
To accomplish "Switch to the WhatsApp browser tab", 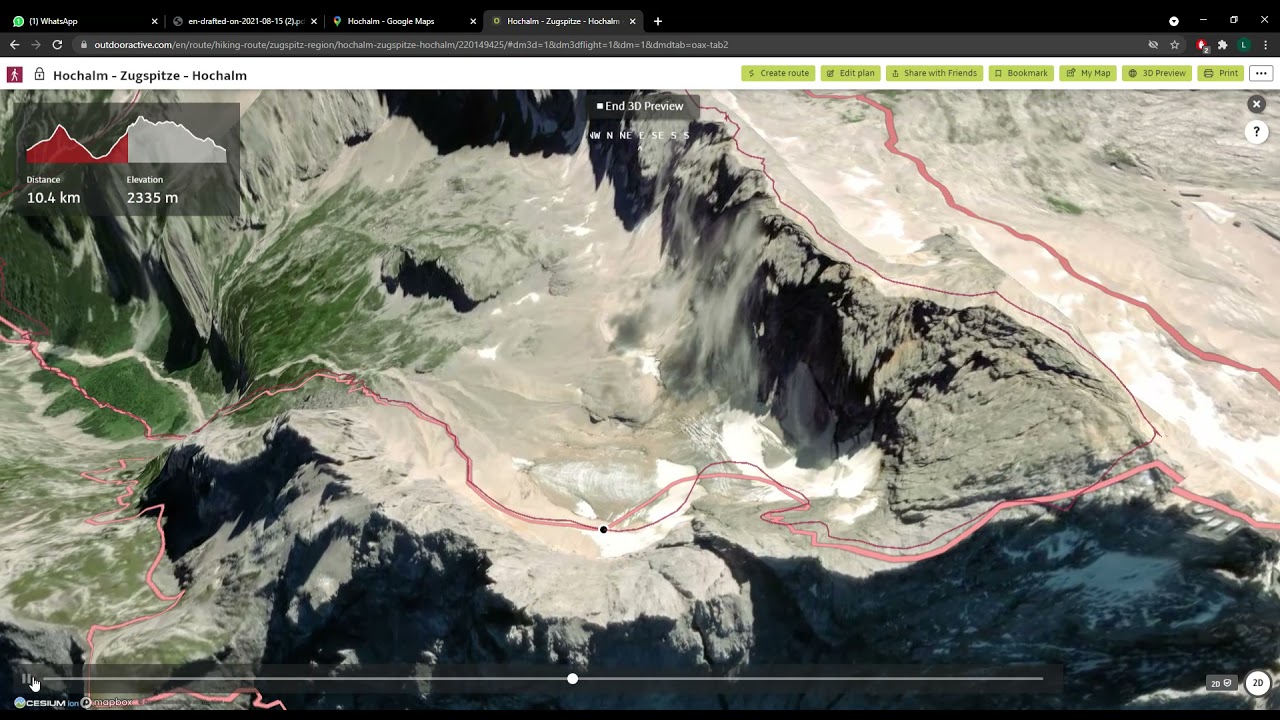I will click(x=85, y=20).
